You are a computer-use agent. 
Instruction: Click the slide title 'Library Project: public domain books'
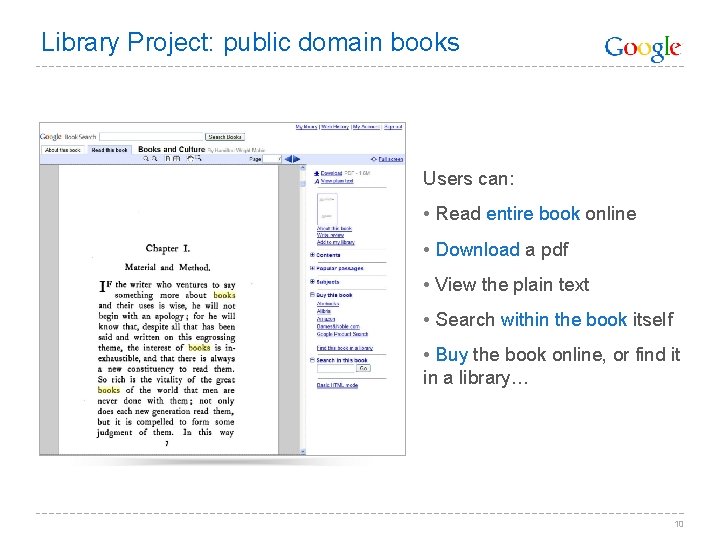250,43
